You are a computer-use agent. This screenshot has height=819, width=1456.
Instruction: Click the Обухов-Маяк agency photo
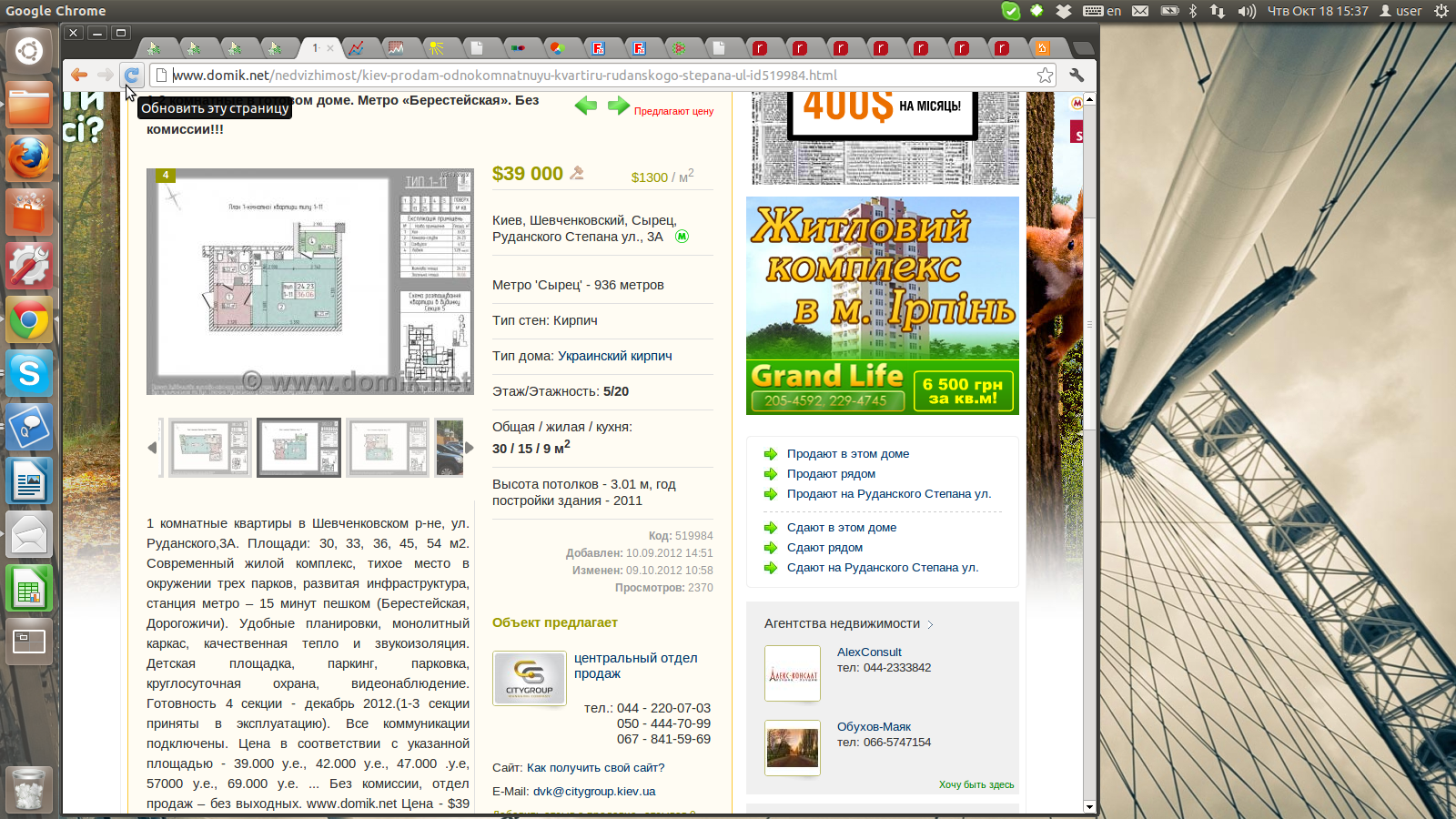point(793,748)
